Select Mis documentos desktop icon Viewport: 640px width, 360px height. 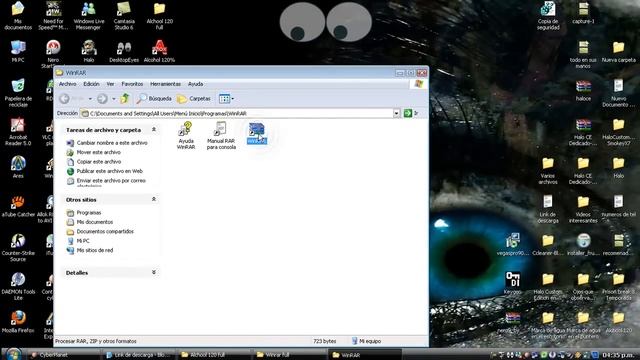(x=18, y=16)
